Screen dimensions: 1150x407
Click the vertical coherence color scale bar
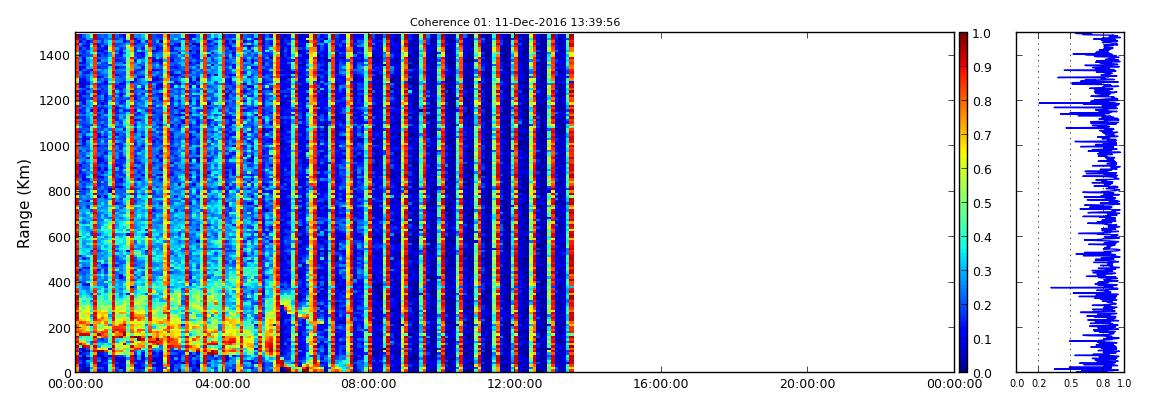963,202
